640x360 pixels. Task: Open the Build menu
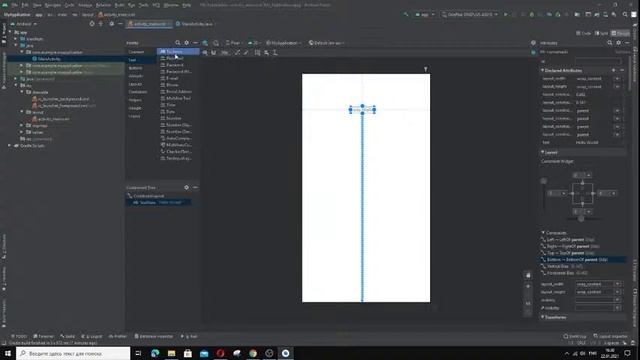pos(119,5)
